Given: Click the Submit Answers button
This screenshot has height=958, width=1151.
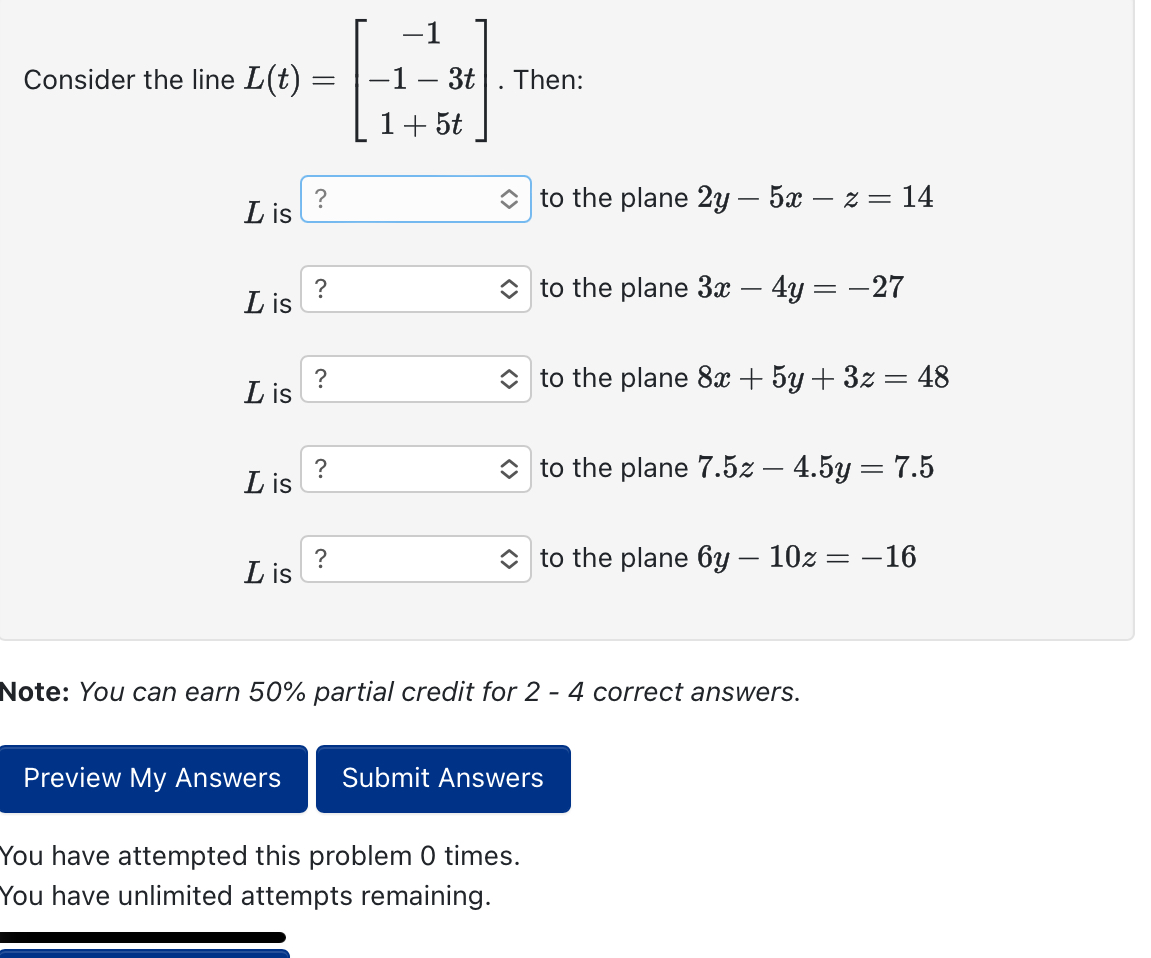Looking at the screenshot, I should pyautogui.click(x=443, y=778).
